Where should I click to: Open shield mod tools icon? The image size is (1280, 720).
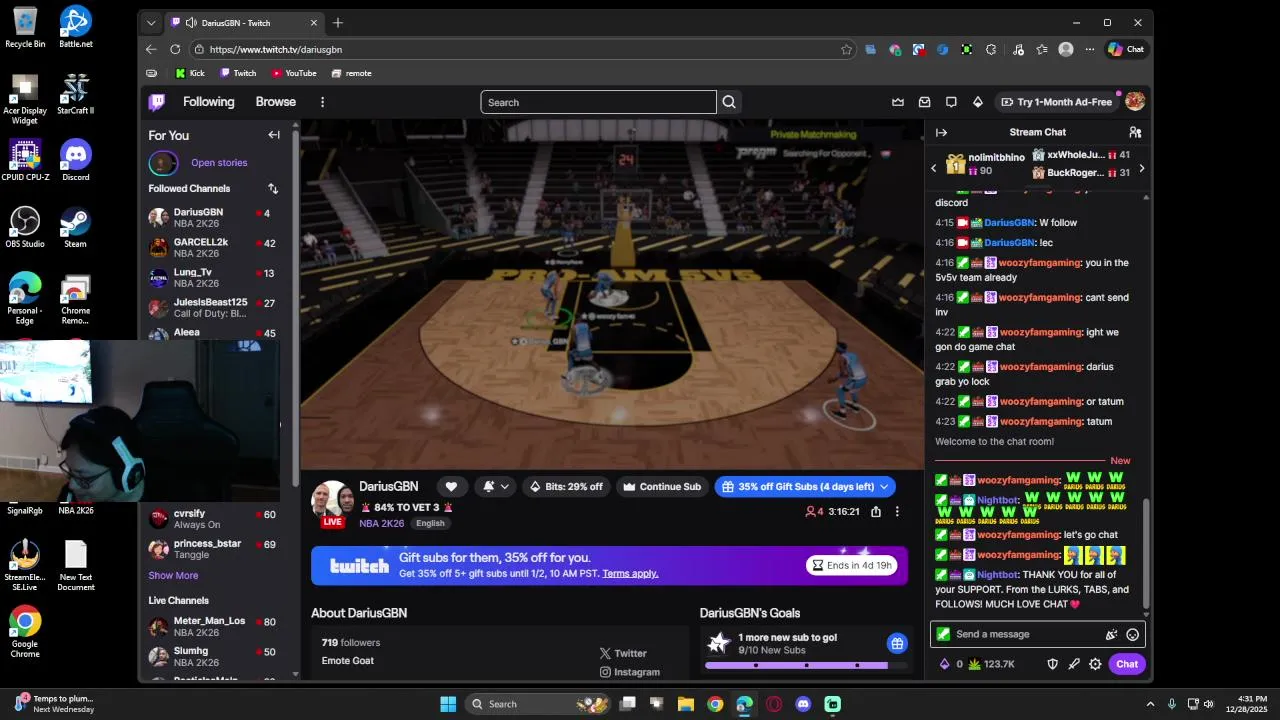pos(1052,664)
